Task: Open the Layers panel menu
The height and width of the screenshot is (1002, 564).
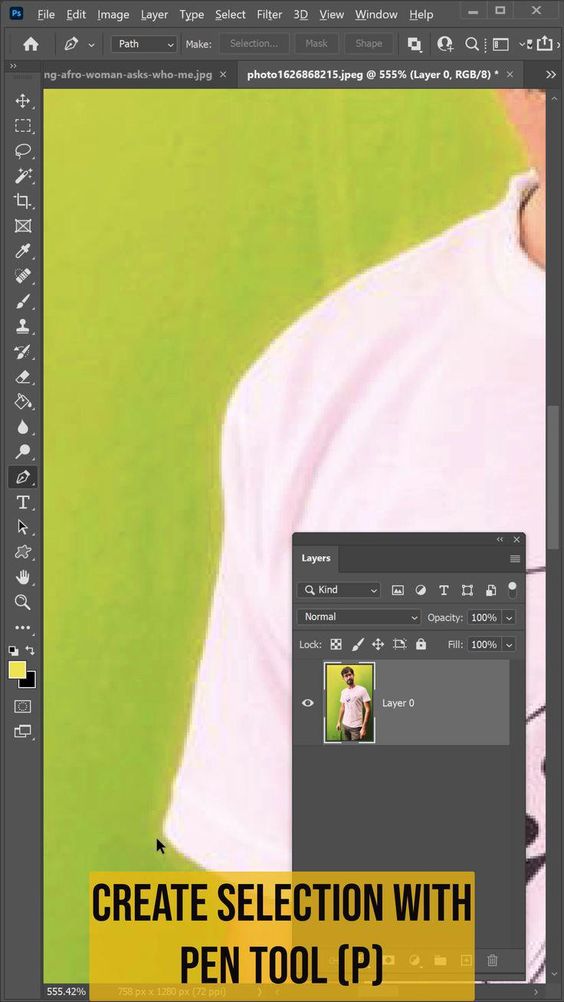Action: point(515,559)
